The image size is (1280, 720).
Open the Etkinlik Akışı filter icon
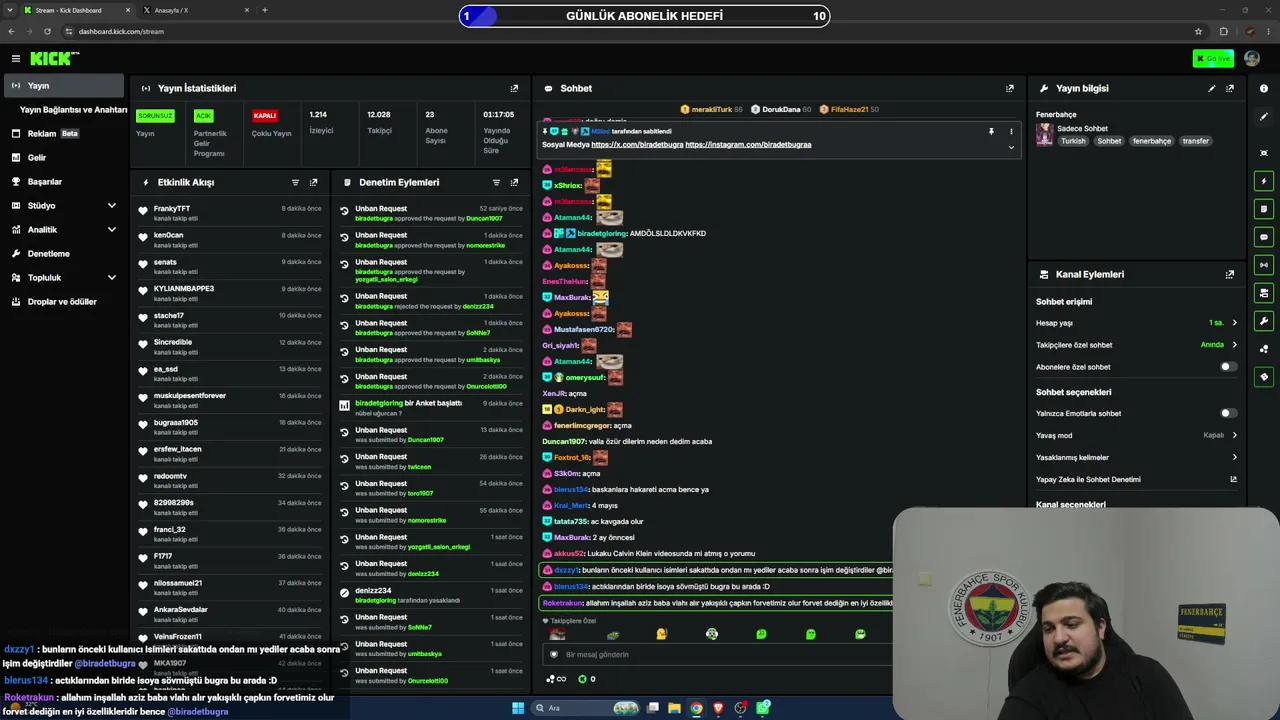(295, 183)
